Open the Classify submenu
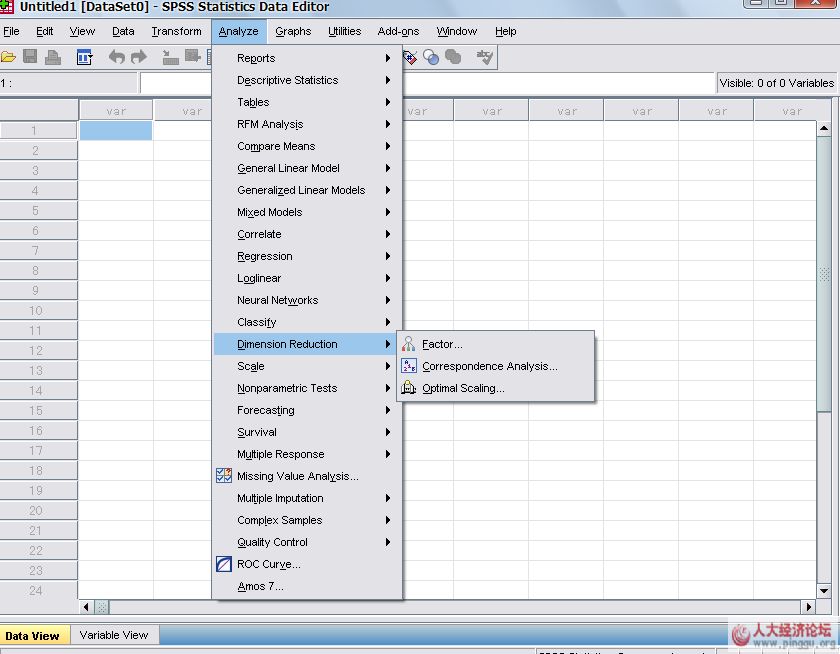Viewport: 840px width, 654px height. pos(308,321)
